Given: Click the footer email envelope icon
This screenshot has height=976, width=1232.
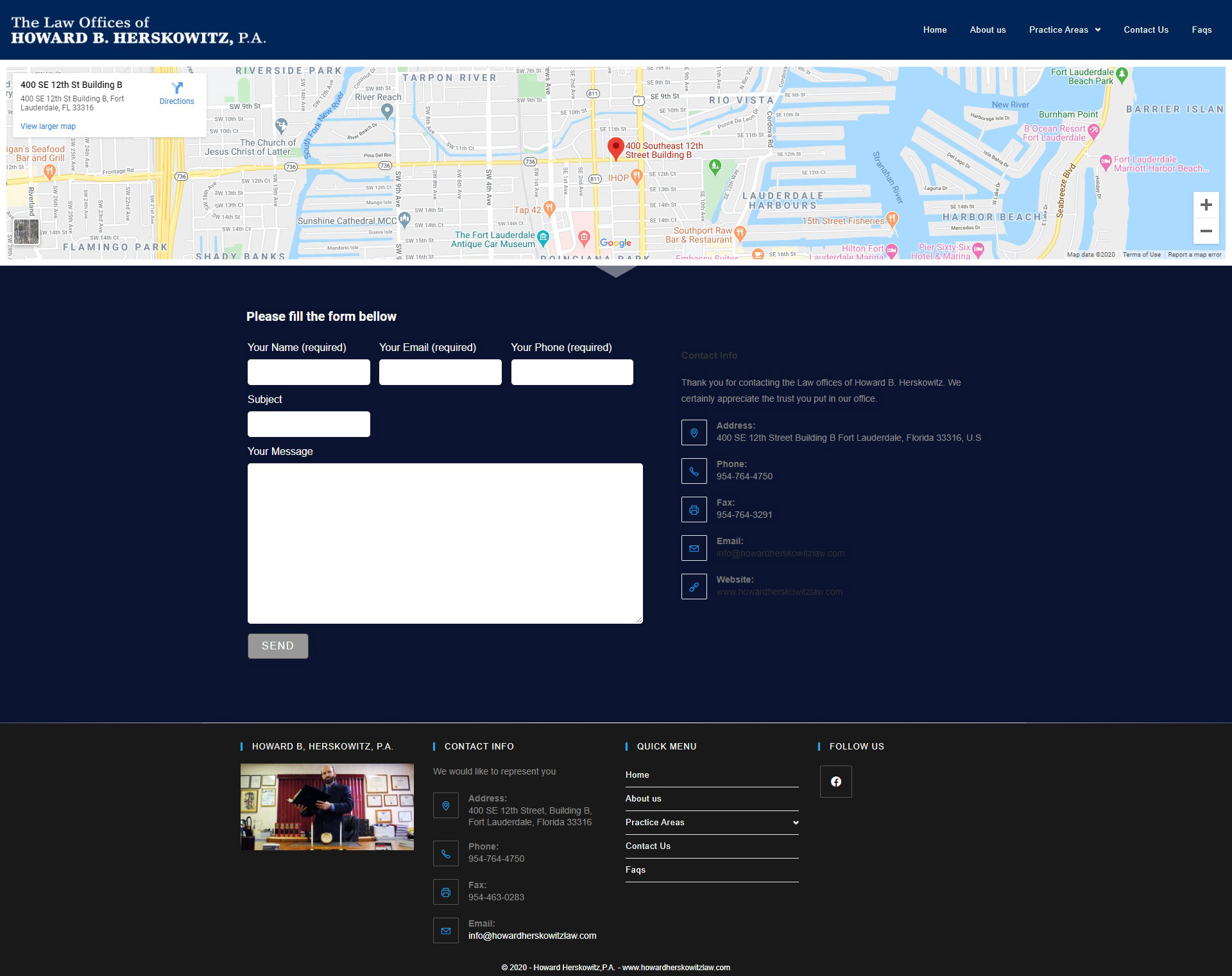Looking at the screenshot, I should [x=446, y=930].
